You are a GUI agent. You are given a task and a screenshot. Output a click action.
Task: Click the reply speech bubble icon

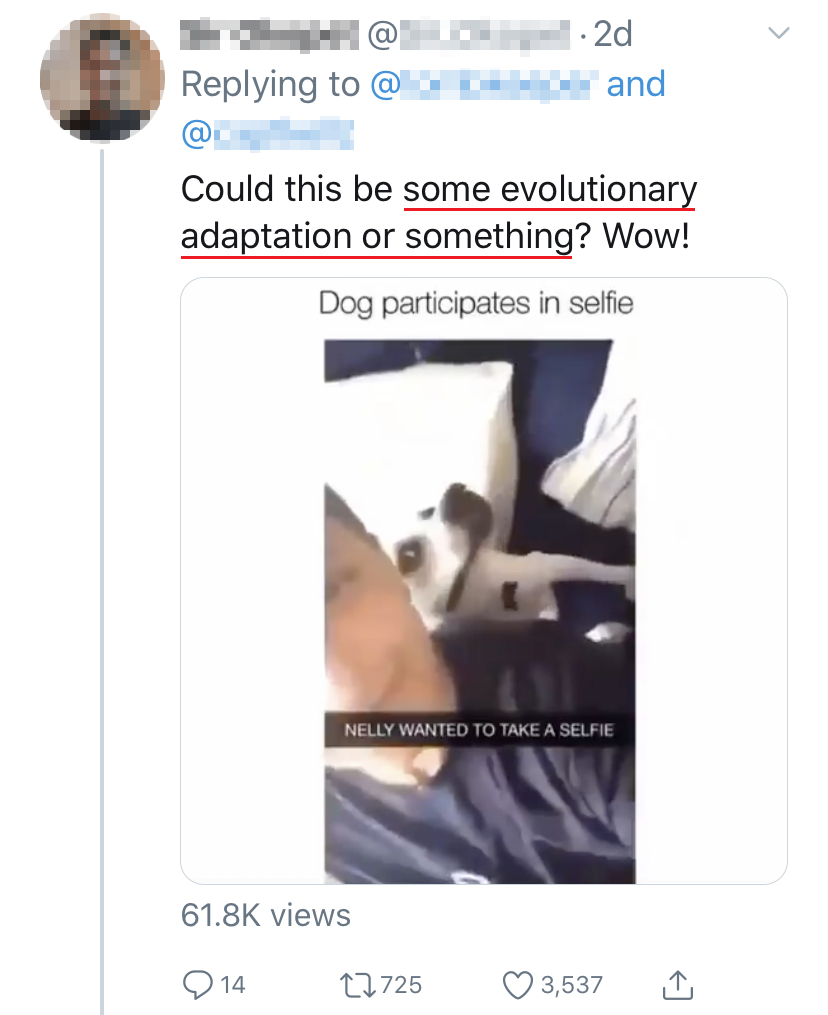[x=196, y=985]
